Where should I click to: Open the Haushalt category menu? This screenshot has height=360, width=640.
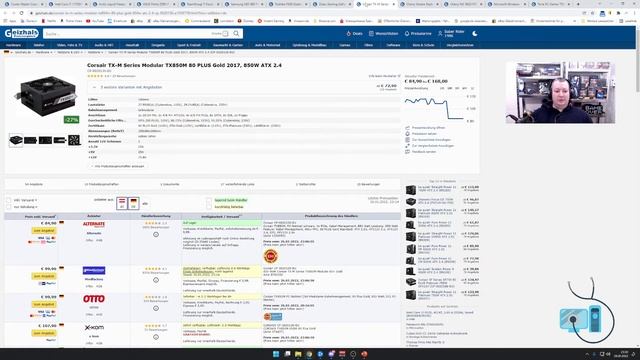[x=132, y=45]
